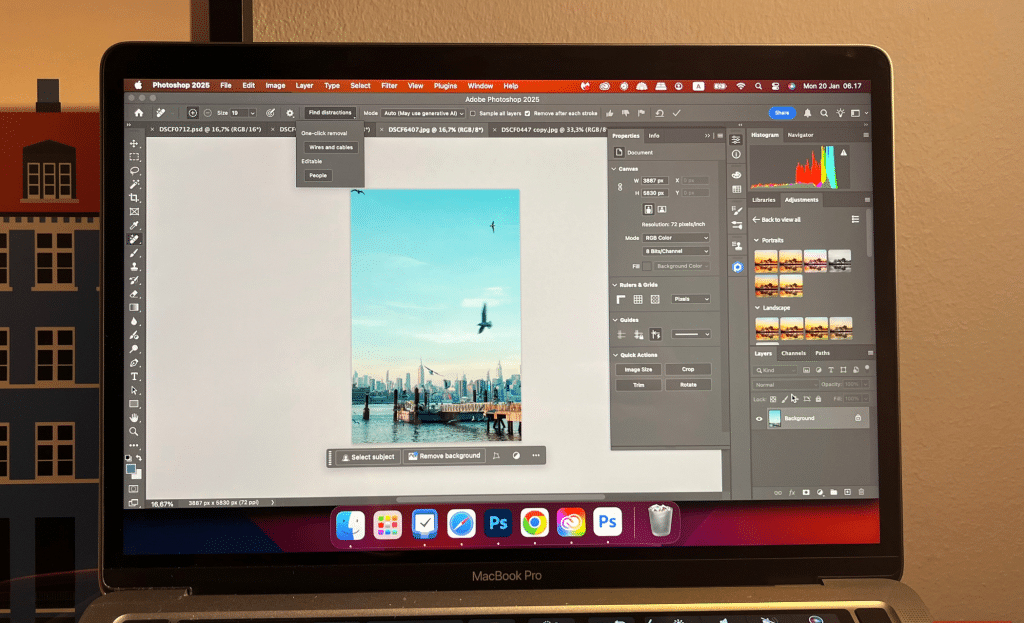Hide the Background layer with eye icon
The height and width of the screenshot is (623, 1024).
point(759,418)
